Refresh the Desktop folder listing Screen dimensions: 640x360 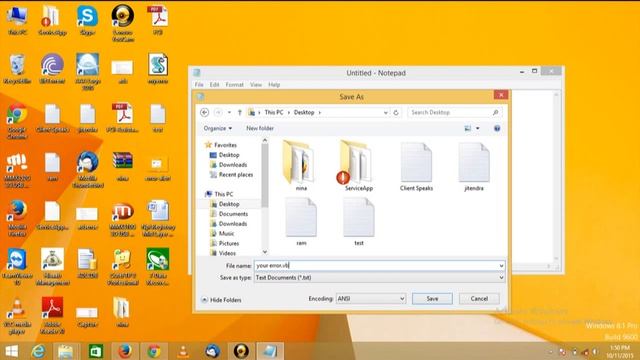[x=396, y=112]
